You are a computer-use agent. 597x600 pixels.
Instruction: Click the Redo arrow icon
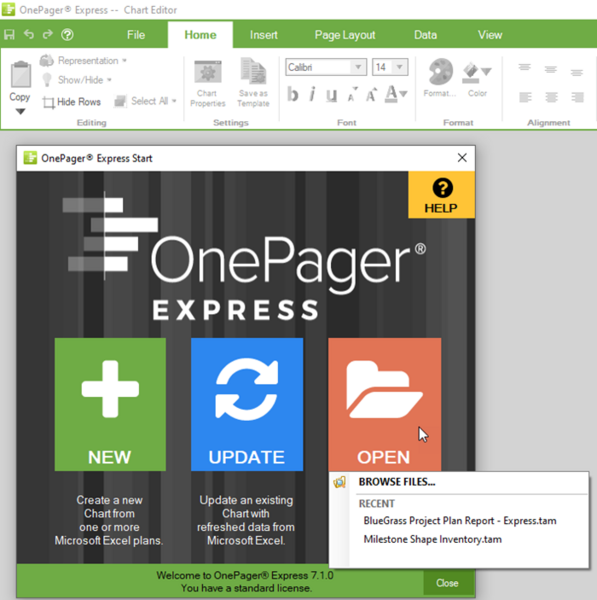tap(48, 34)
